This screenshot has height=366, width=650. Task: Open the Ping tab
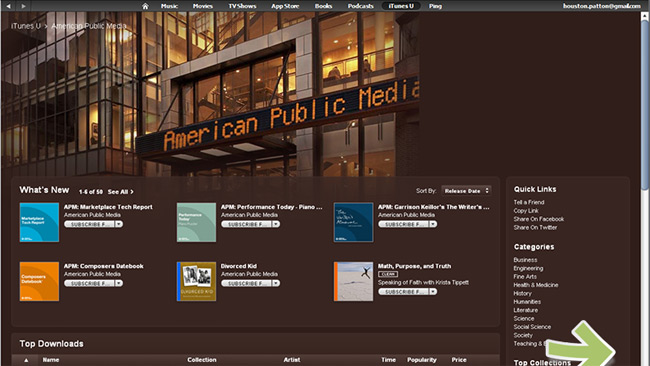435,6
